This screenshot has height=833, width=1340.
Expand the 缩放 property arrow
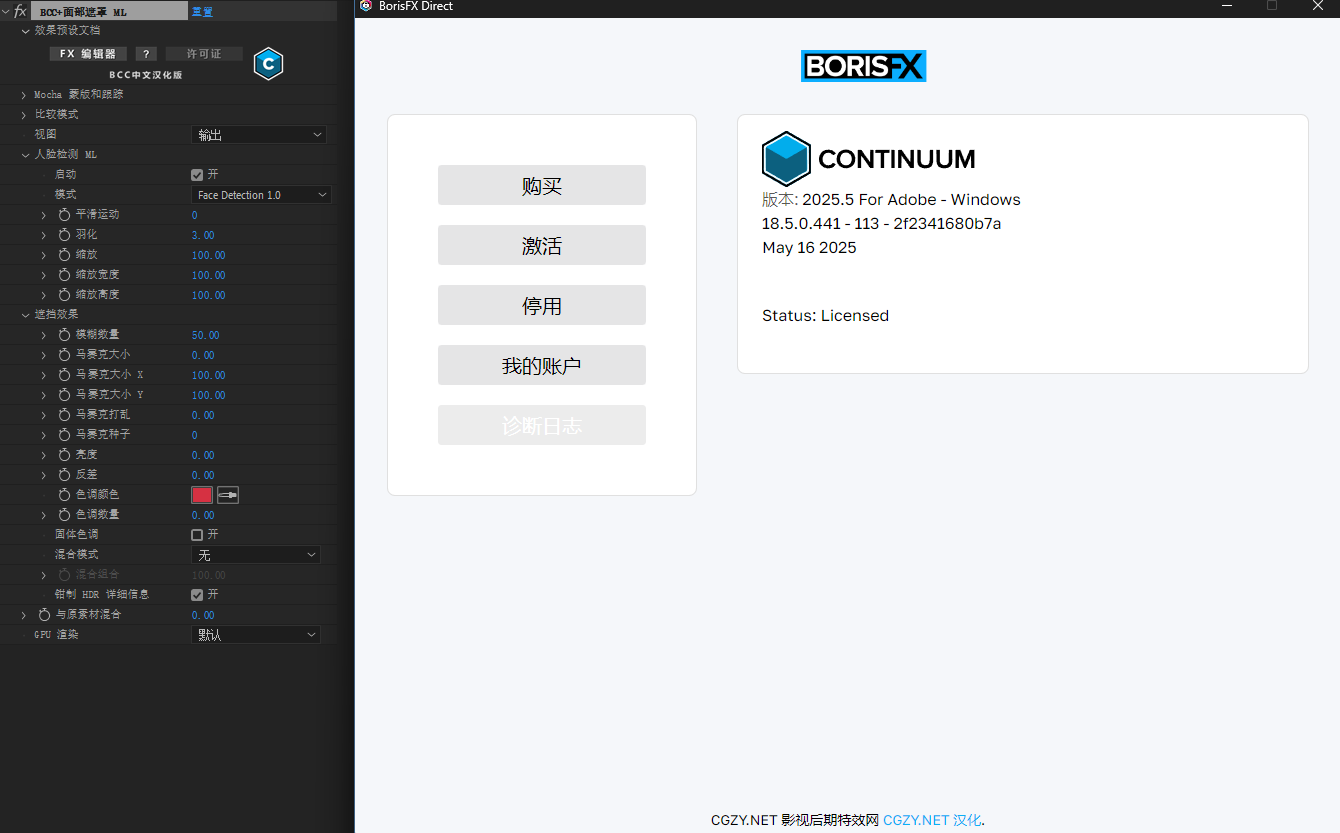(44, 255)
